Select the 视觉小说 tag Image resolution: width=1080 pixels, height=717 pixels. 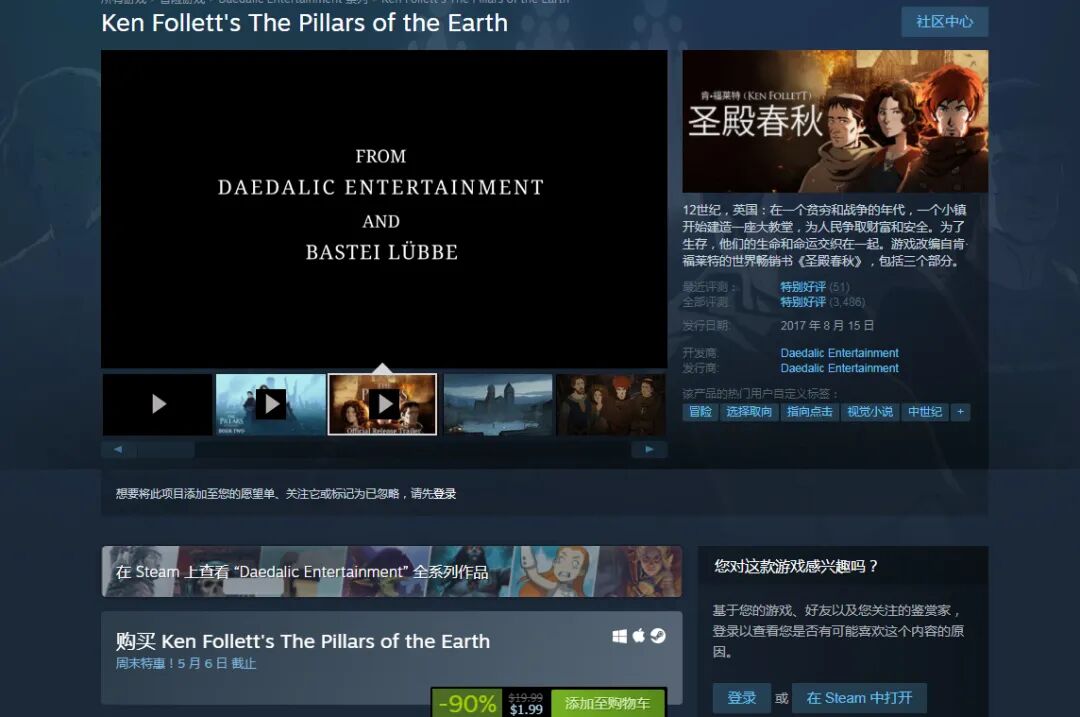(x=871, y=412)
